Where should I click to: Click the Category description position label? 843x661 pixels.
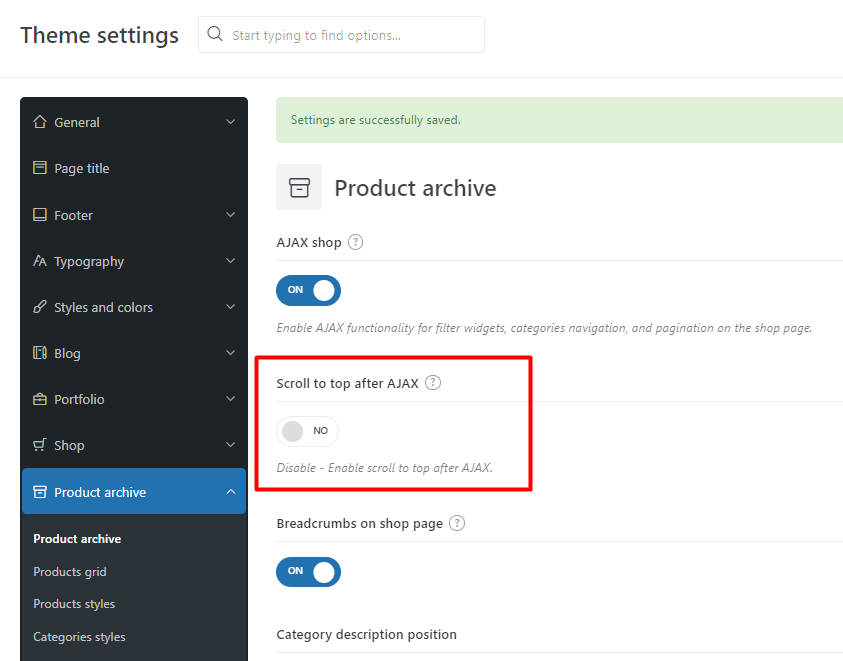(x=367, y=634)
